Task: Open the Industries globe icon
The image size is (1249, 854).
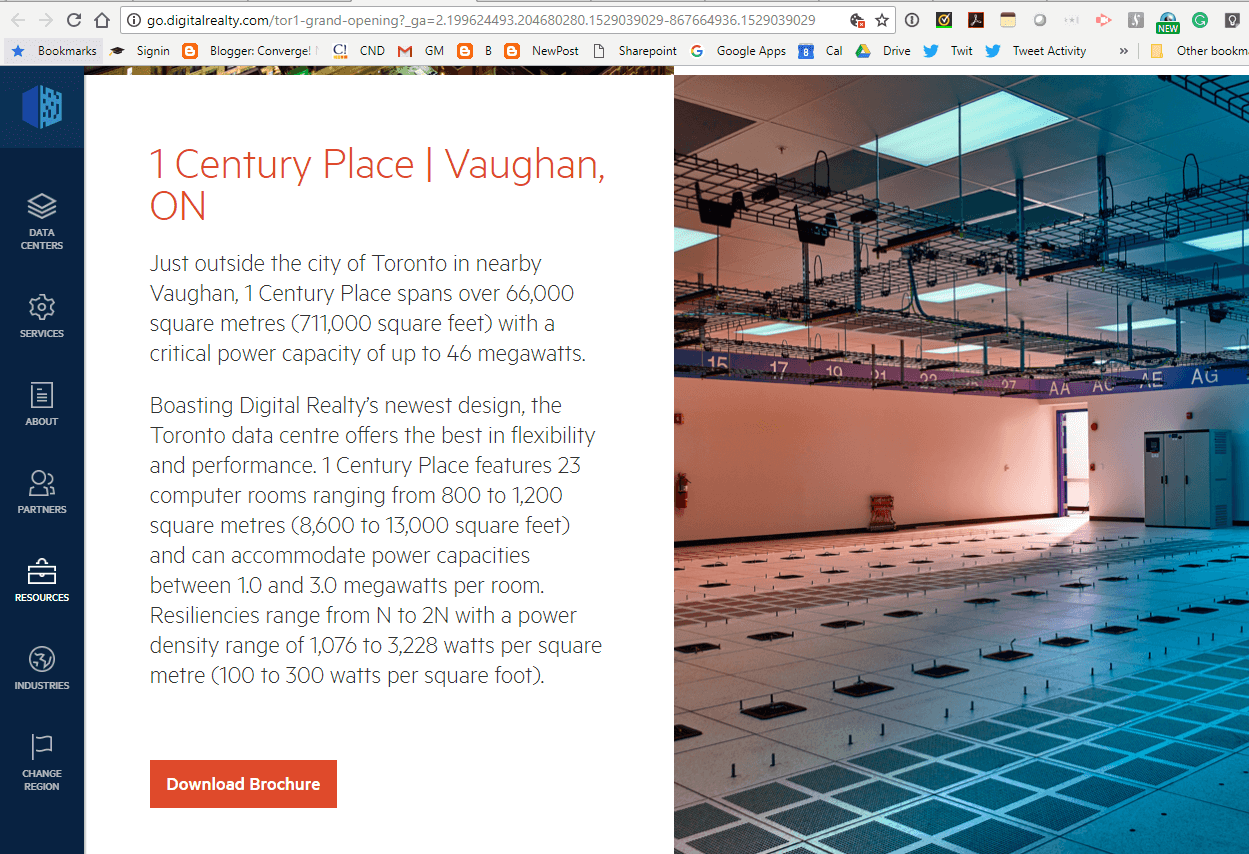Action: pyautogui.click(x=41, y=660)
